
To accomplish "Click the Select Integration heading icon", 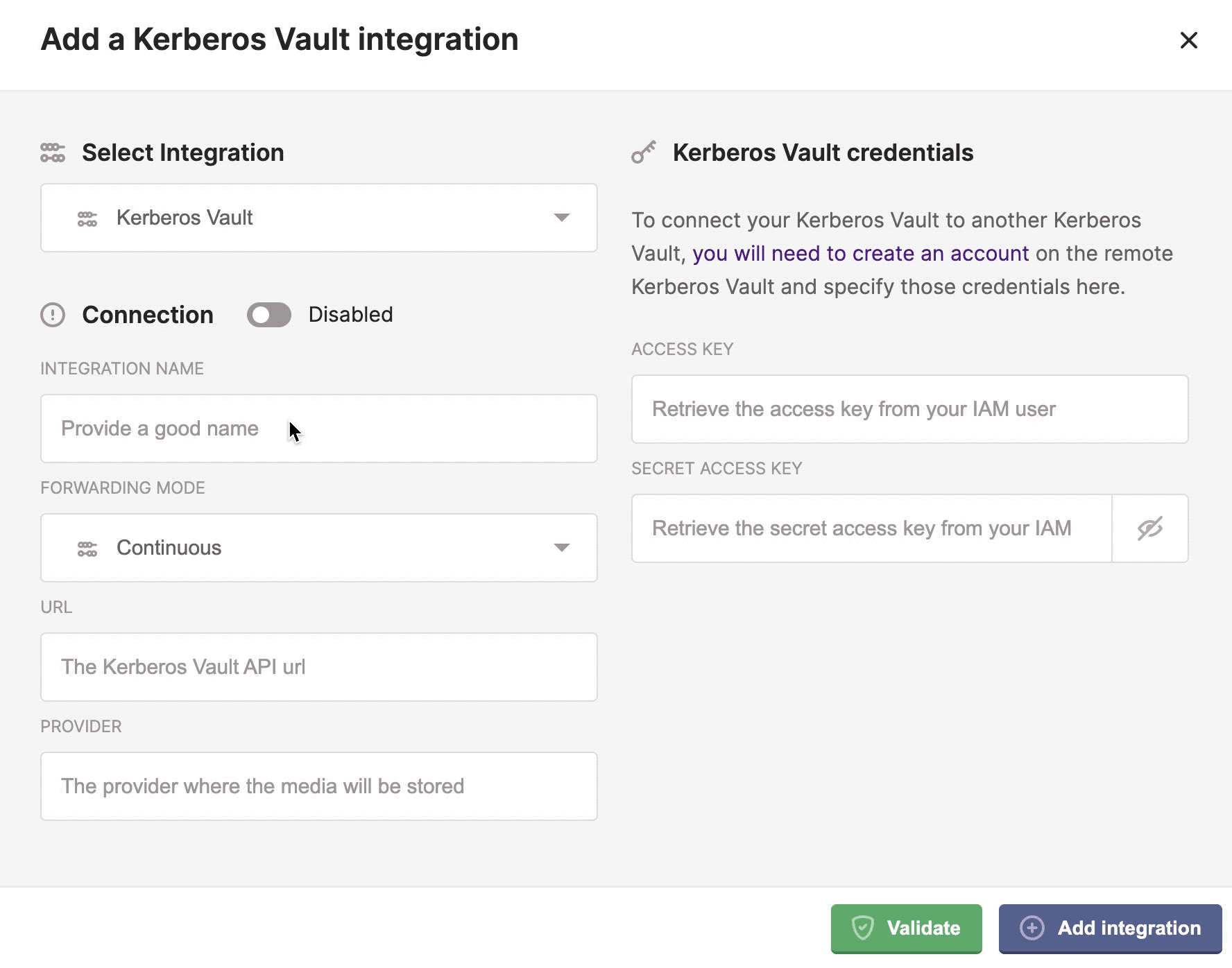I will click(53, 153).
